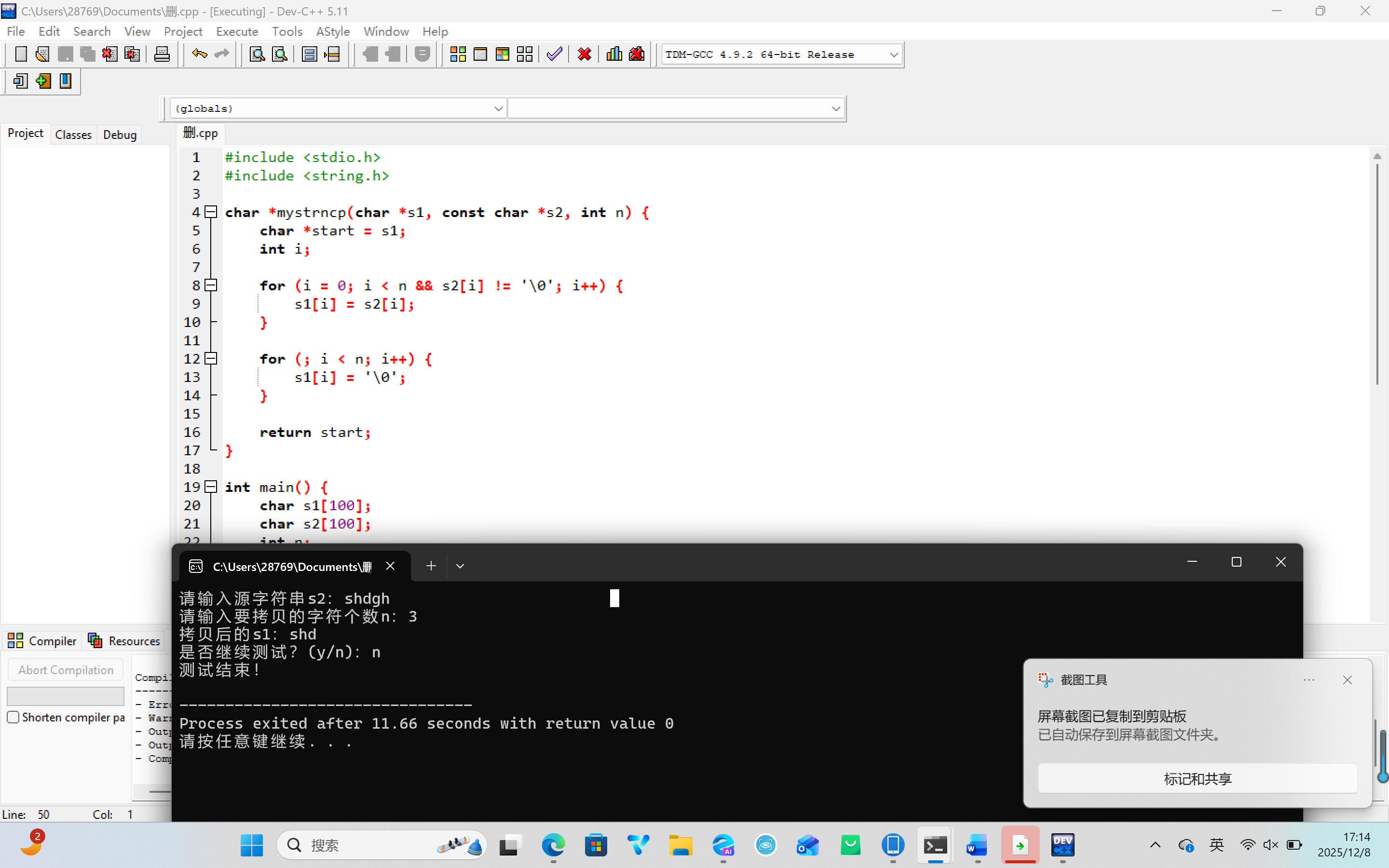This screenshot has width=1389, height=868.
Task: Click the purple checkmark syntax check icon
Action: tap(554, 54)
